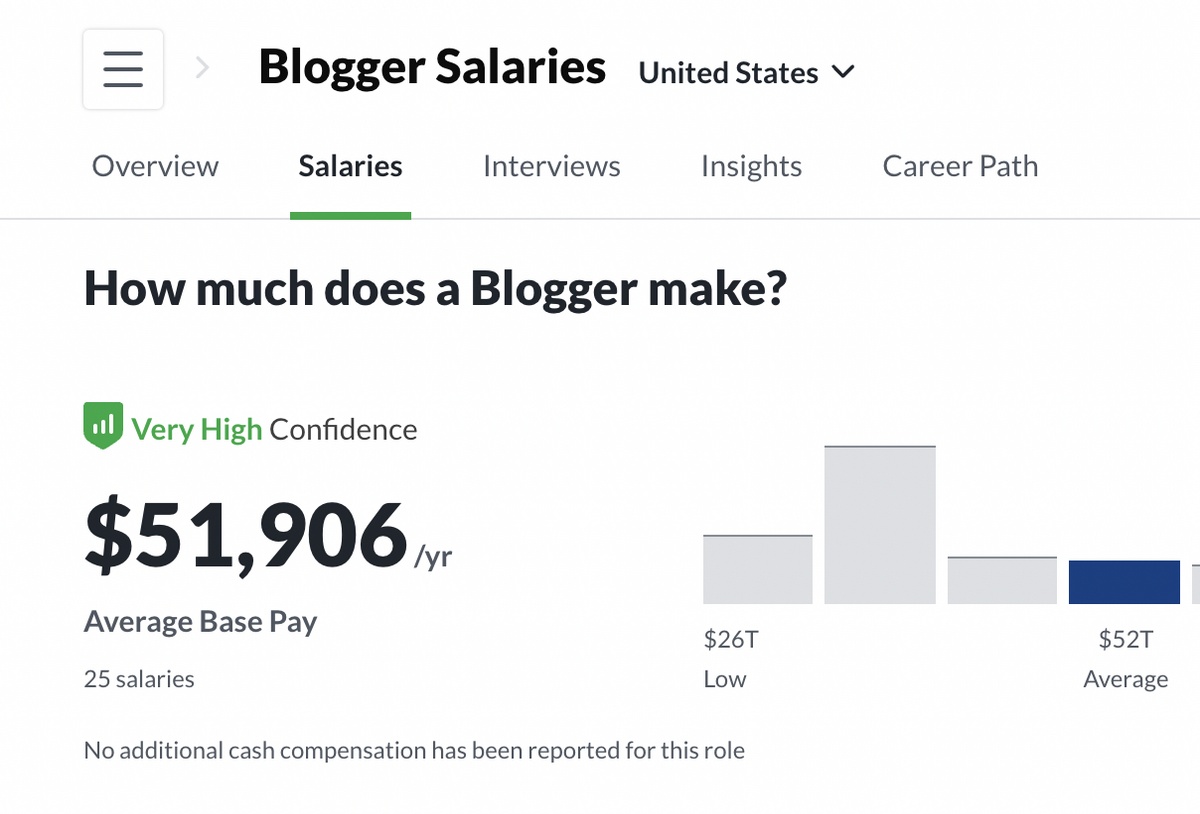Click the leftmost histogram bar above $26T
This screenshot has width=1200, height=814.
coord(757,568)
